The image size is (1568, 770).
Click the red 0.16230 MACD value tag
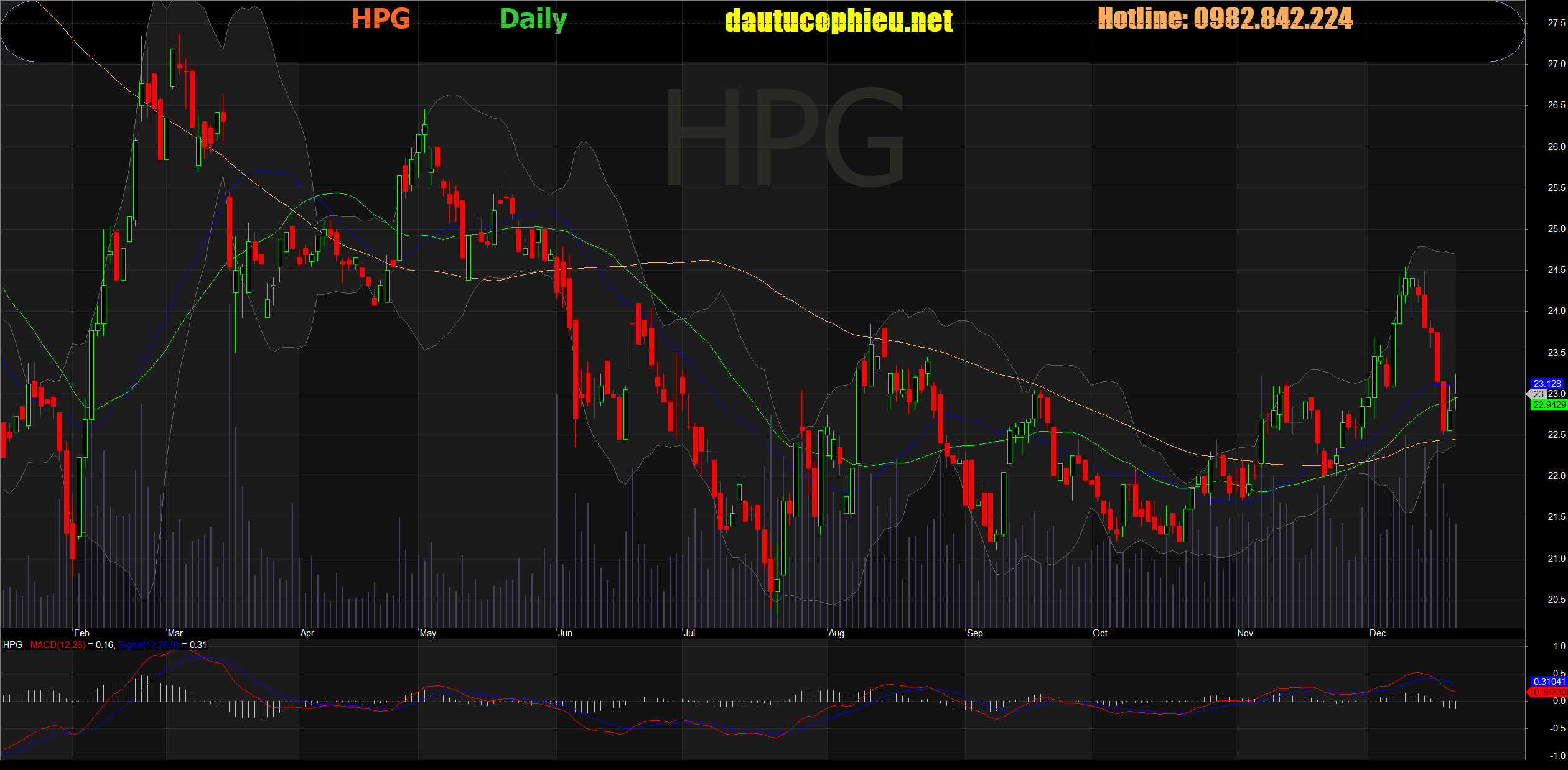[x=1549, y=692]
